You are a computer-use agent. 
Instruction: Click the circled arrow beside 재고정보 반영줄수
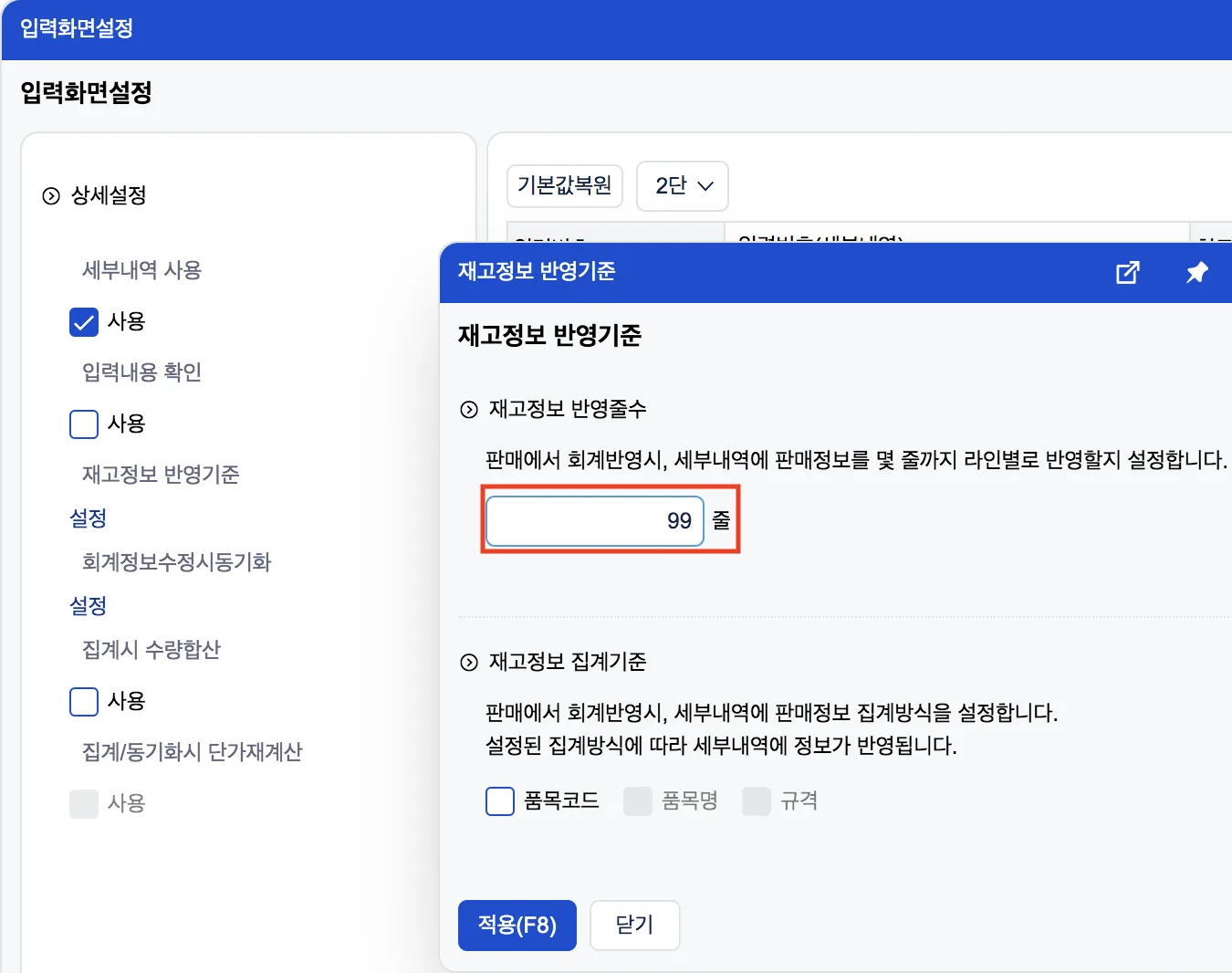tap(469, 410)
